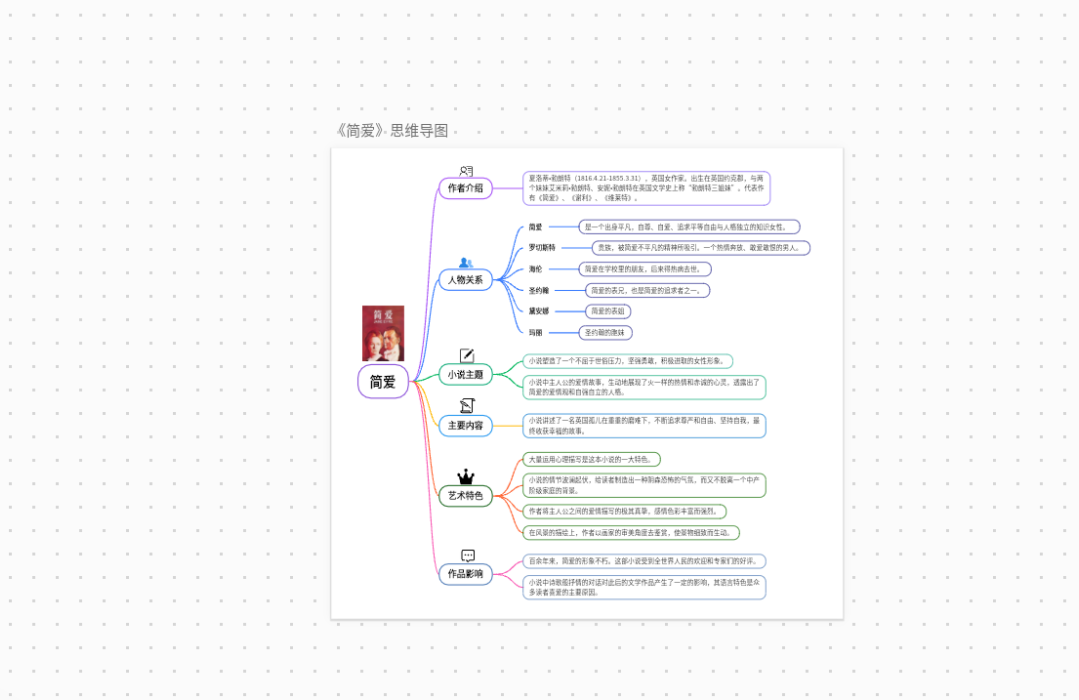This screenshot has height=700, width=1079.
Task: Click the pencil edit icon above 小说主题
Action: 467,356
